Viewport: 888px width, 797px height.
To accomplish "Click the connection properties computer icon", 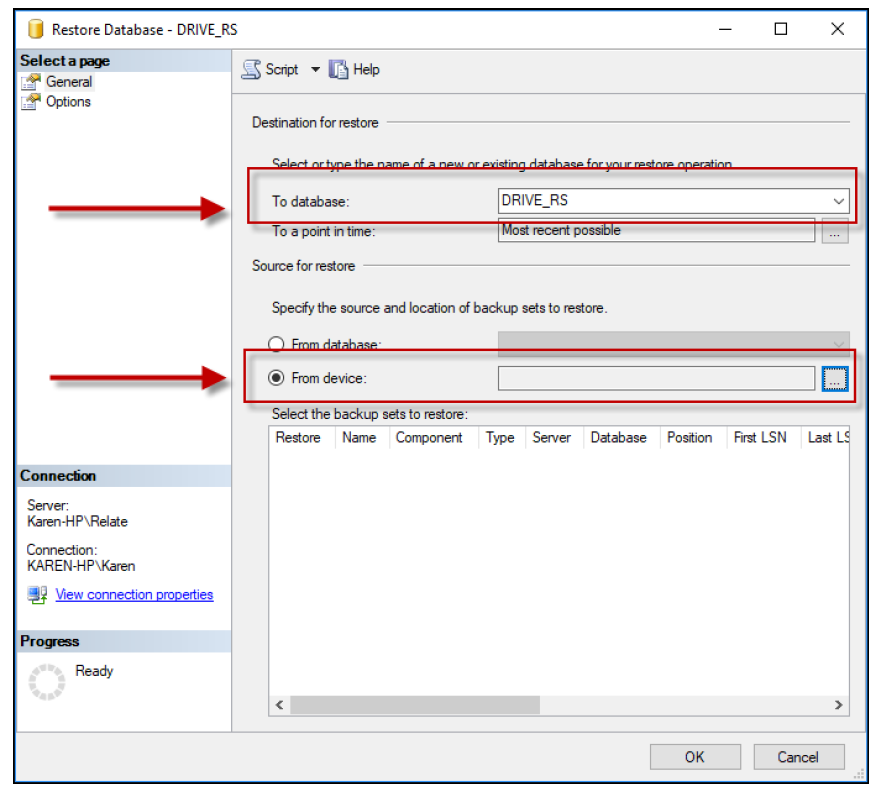I will pos(37,595).
